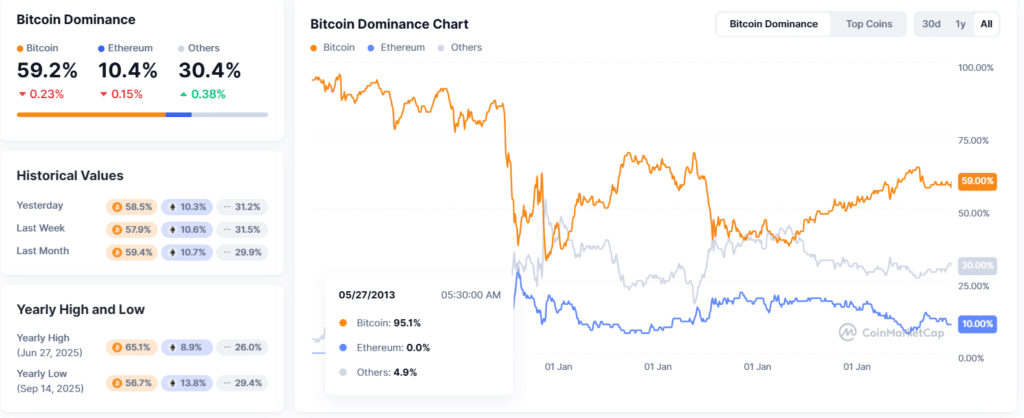Click the 65.1% Yearly High Bitcoin badge
Viewport: 1024px width, 418px height.
click(132, 347)
